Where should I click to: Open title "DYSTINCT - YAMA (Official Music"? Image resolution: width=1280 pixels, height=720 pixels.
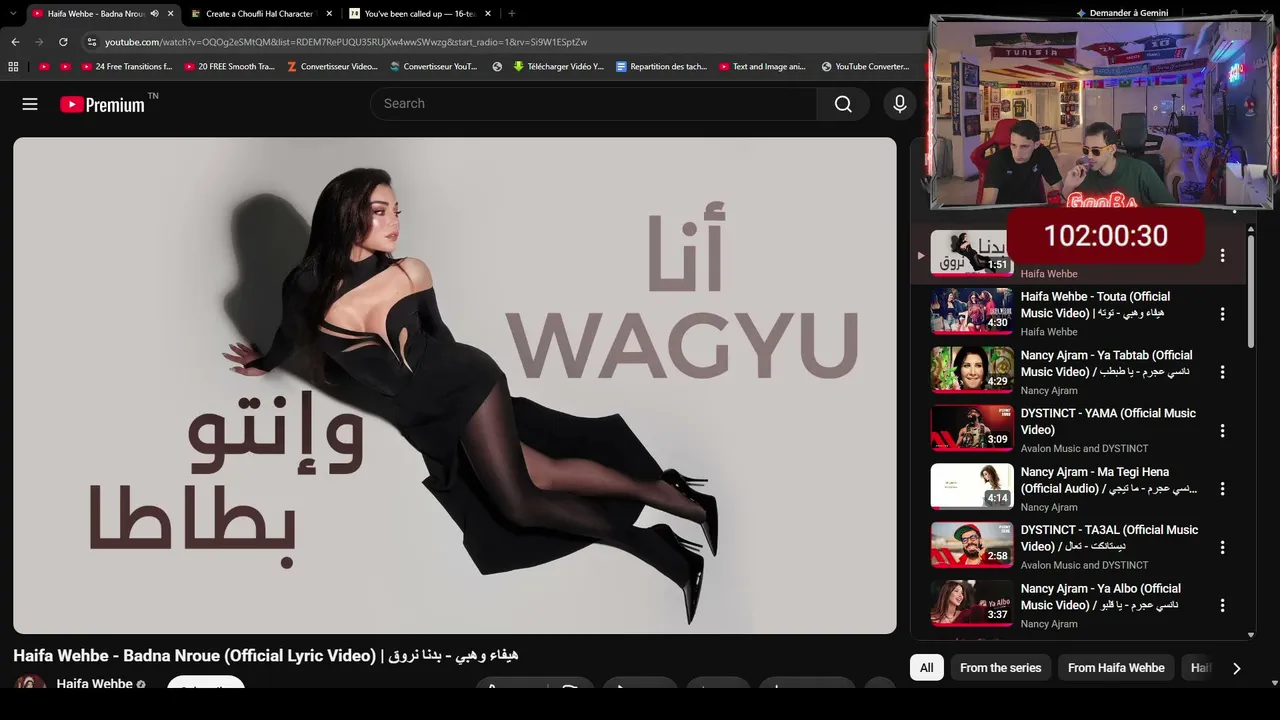point(1108,413)
